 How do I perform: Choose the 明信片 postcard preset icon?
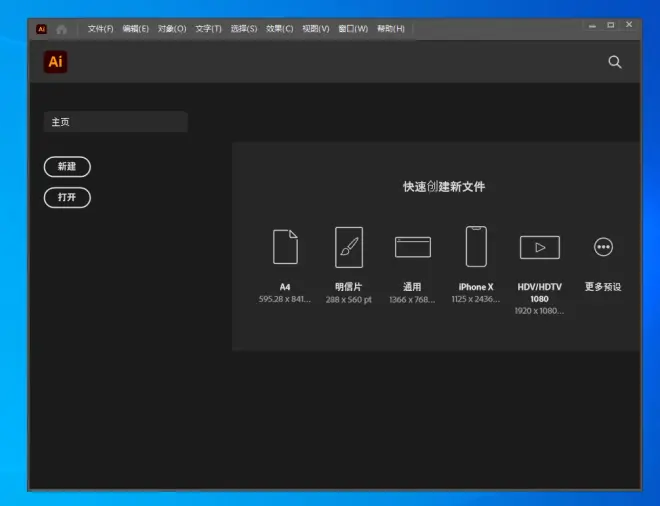349,247
